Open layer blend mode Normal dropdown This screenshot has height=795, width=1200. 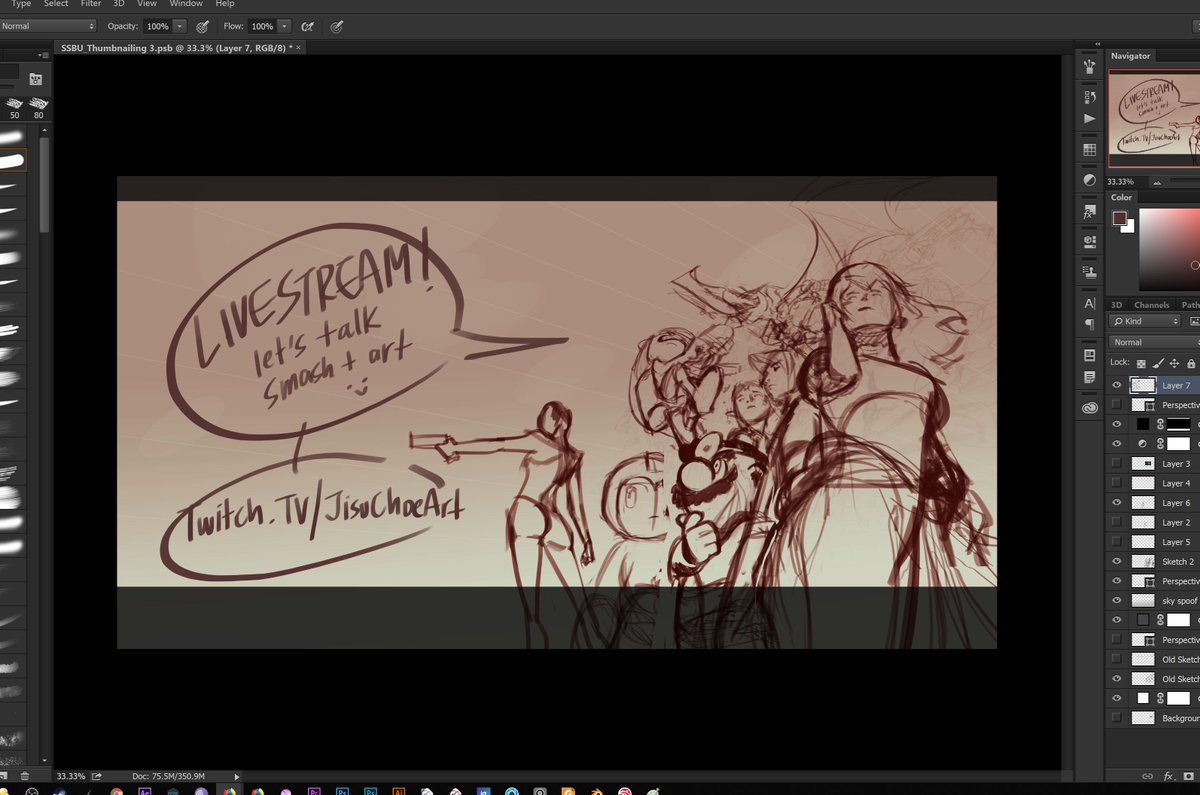[1155, 342]
